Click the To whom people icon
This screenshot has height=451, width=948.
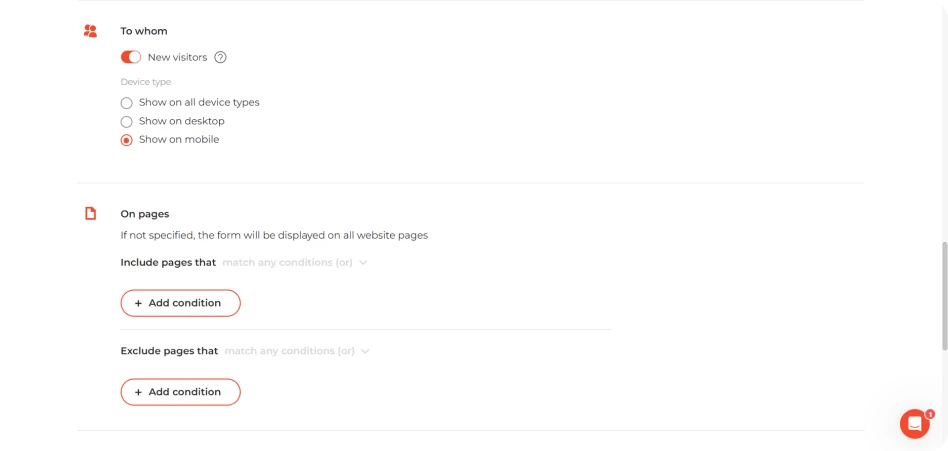tap(90, 31)
